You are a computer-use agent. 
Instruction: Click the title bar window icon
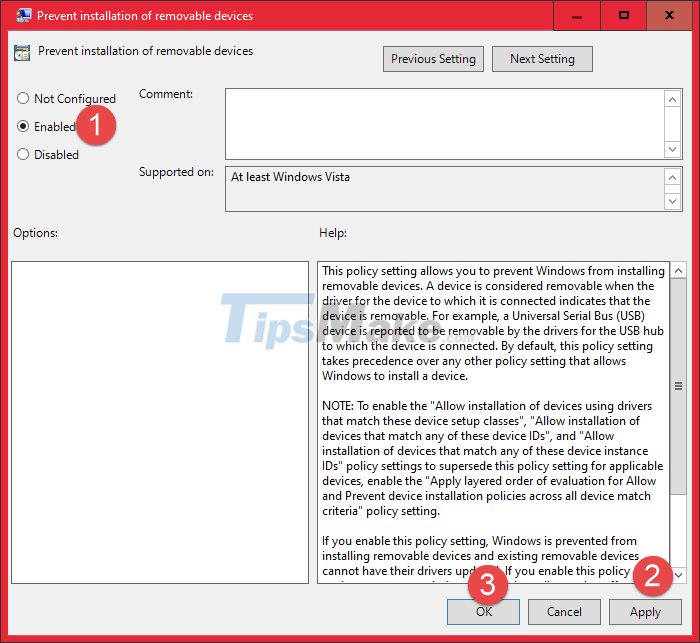click(23, 15)
